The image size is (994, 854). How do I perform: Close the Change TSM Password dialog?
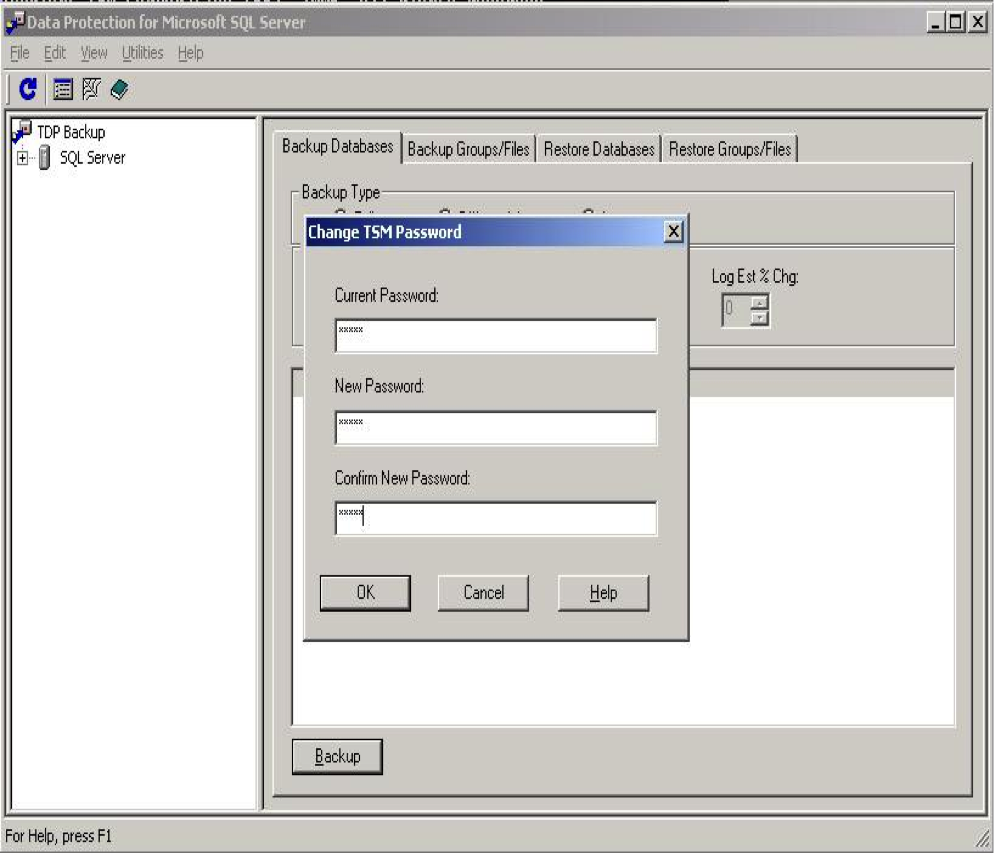[x=674, y=231]
